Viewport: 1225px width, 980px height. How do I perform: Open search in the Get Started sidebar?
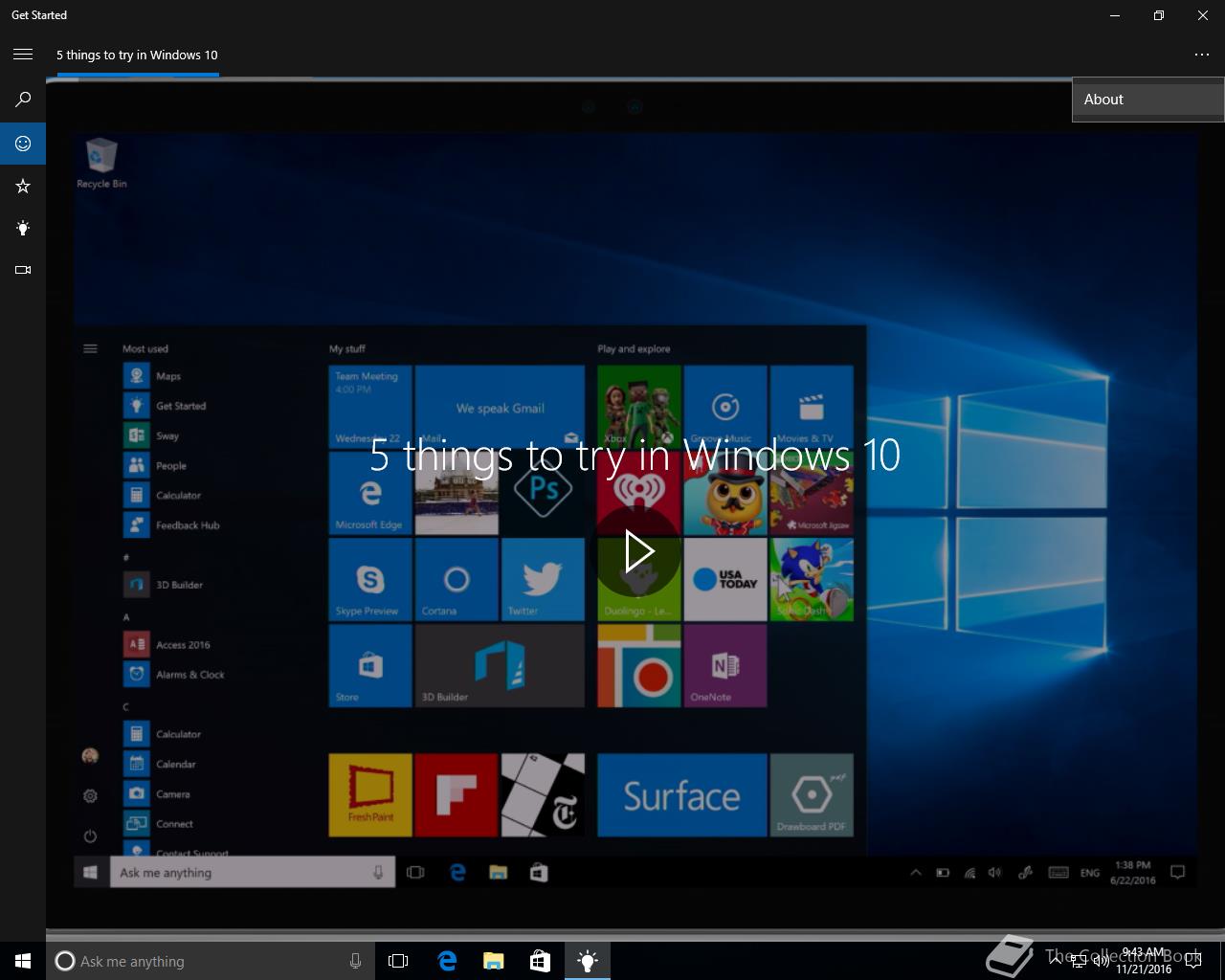click(x=23, y=100)
